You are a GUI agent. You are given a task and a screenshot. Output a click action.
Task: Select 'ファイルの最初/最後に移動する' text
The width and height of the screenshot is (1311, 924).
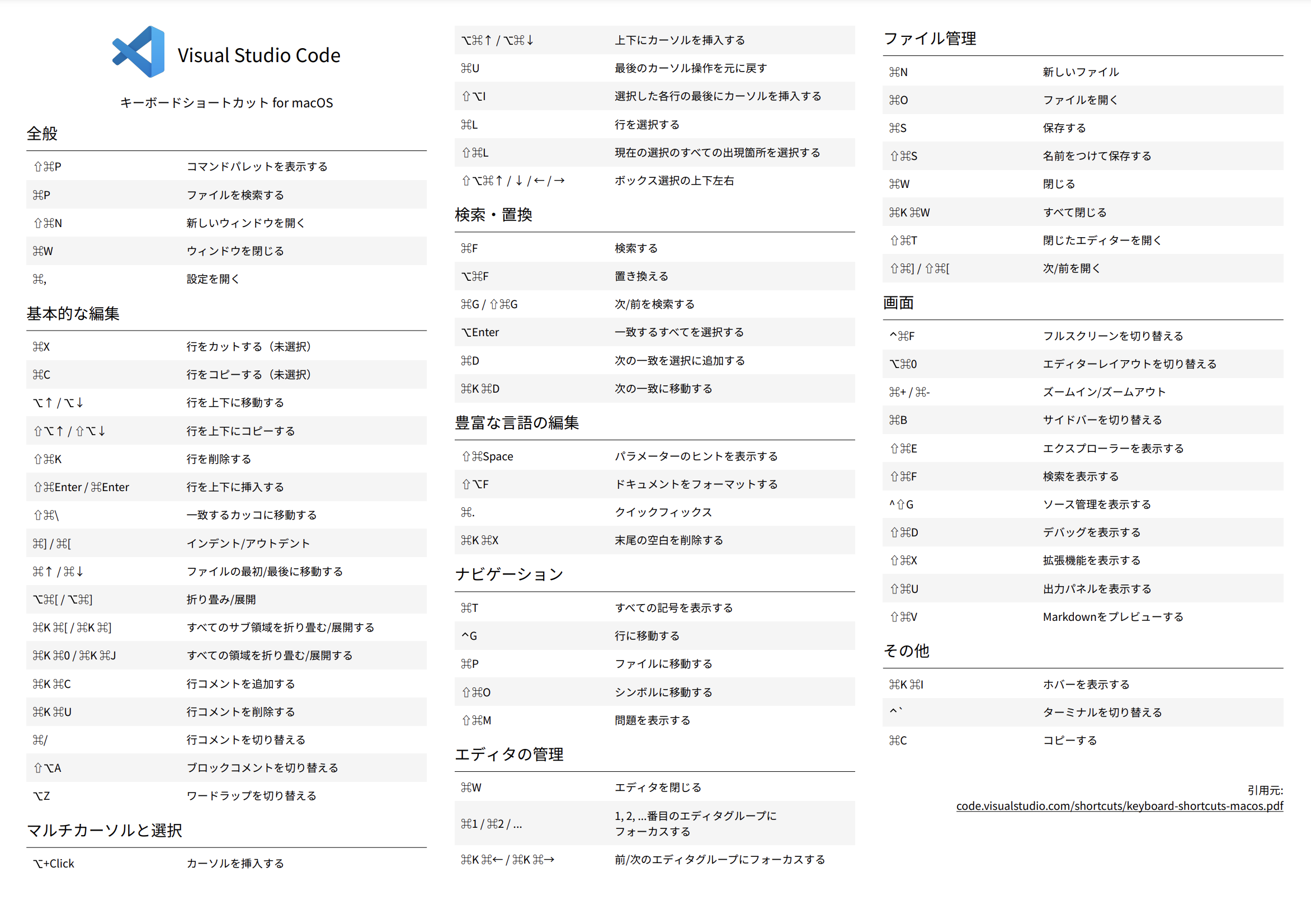265,572
